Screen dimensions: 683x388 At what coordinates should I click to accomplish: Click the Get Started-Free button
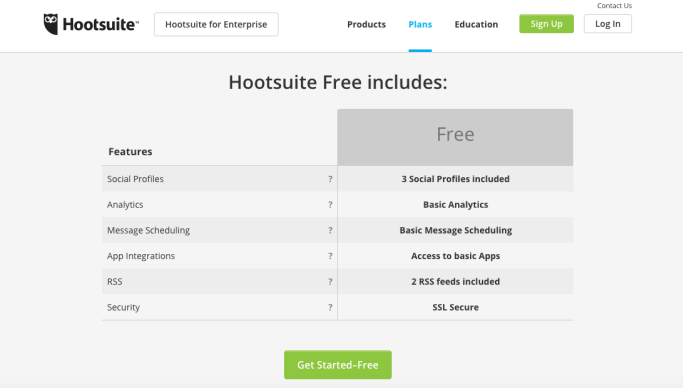(338, 365)
